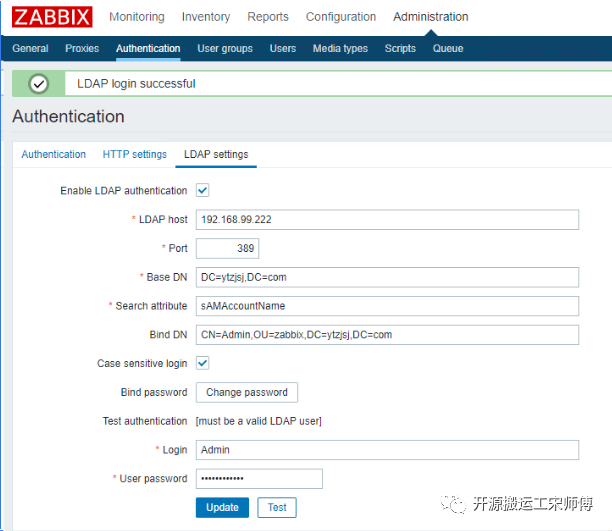
Task: Open the User groups section
Action: 225,48
